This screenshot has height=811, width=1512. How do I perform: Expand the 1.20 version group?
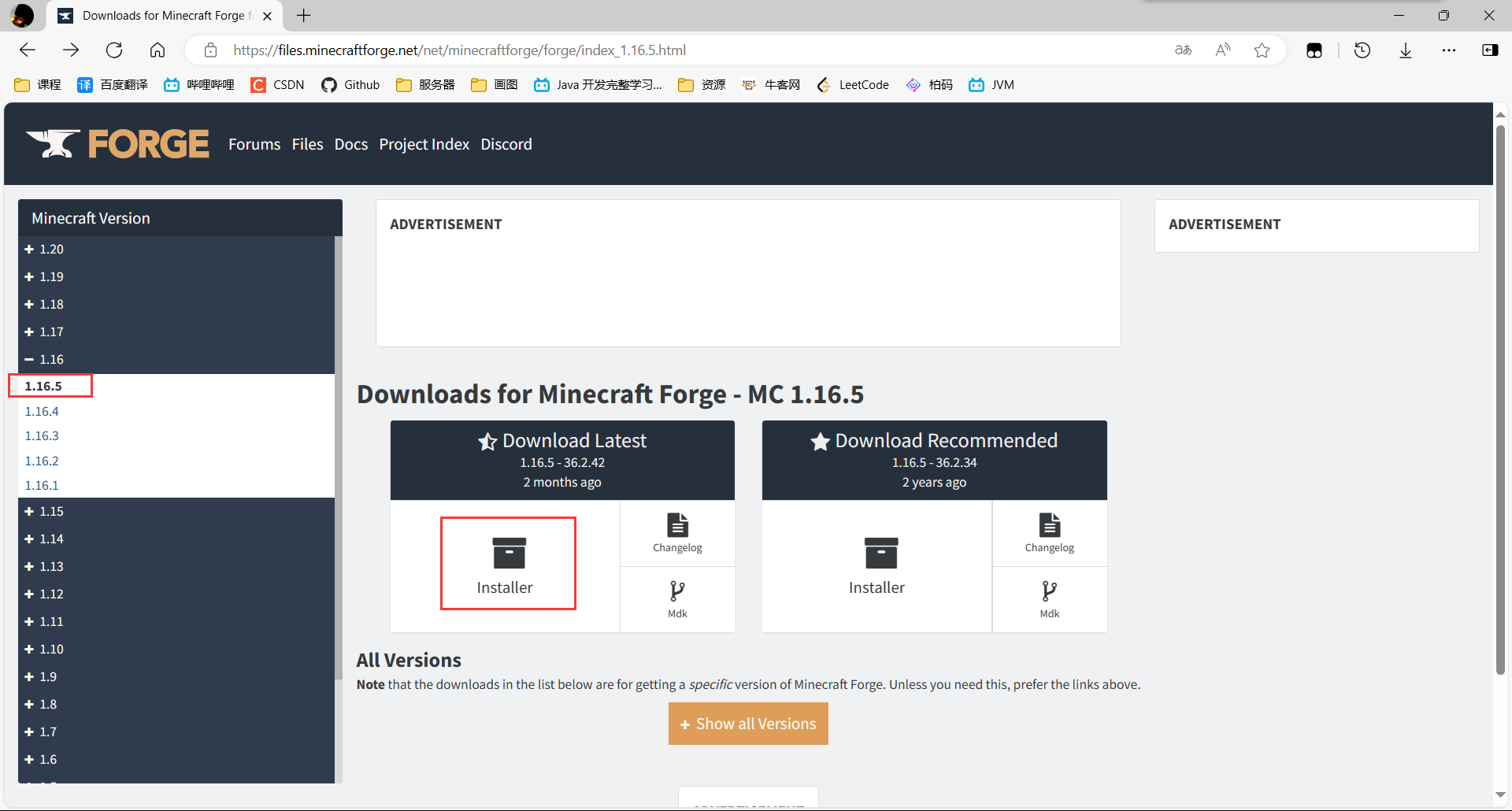(44, 250)
